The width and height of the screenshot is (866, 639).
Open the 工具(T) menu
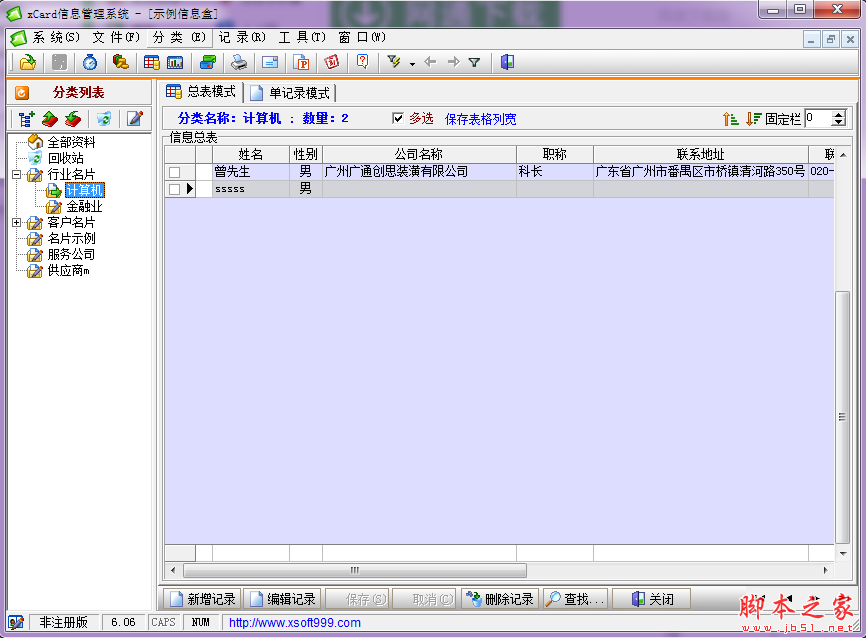[x=301, y=37]
